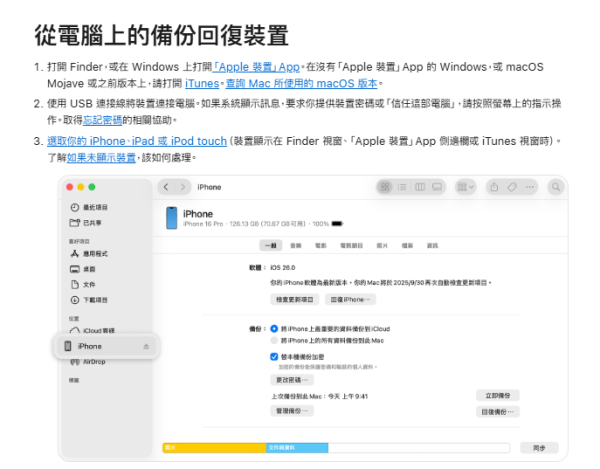This screenshot has height=469, width=600.
Task: Open the 查詢 Mac 所使用的 macOS 版本 link
Action: pos(302,83)
